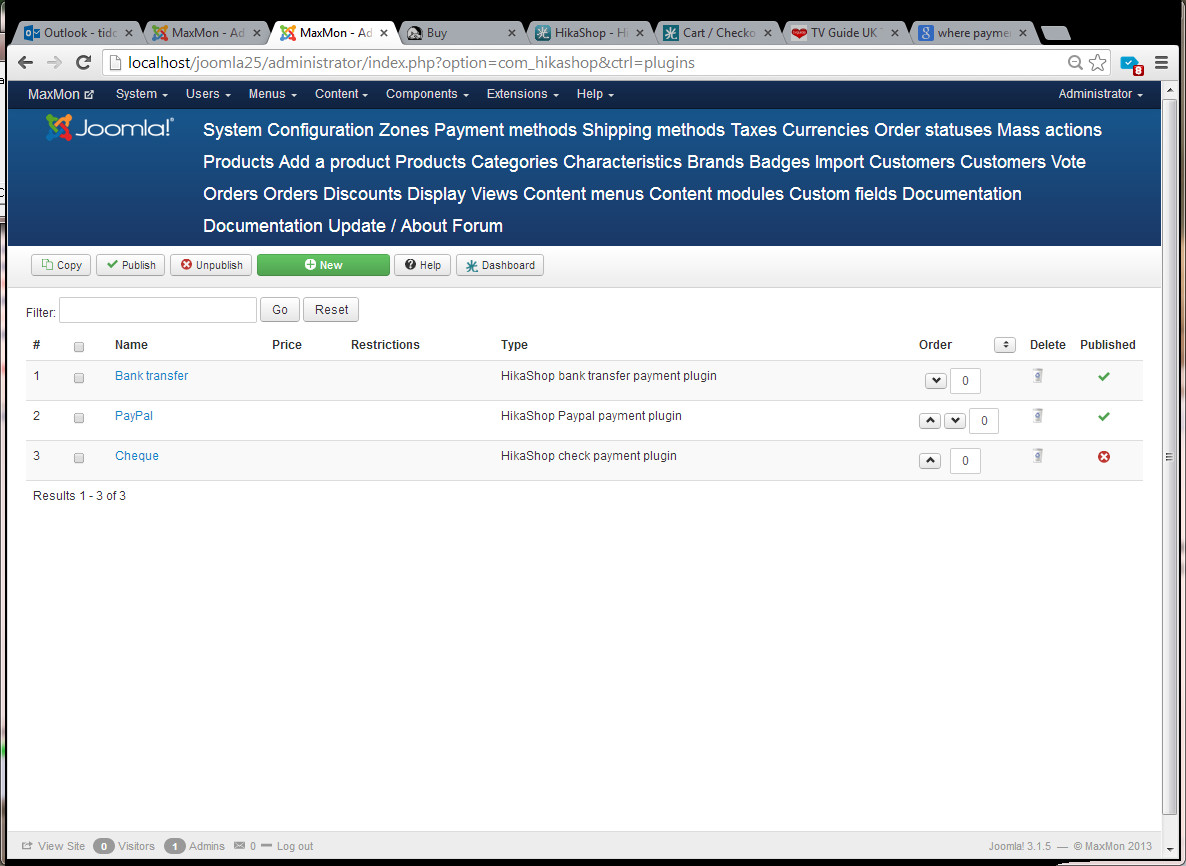Reset the filter

[x=331, y=310]
